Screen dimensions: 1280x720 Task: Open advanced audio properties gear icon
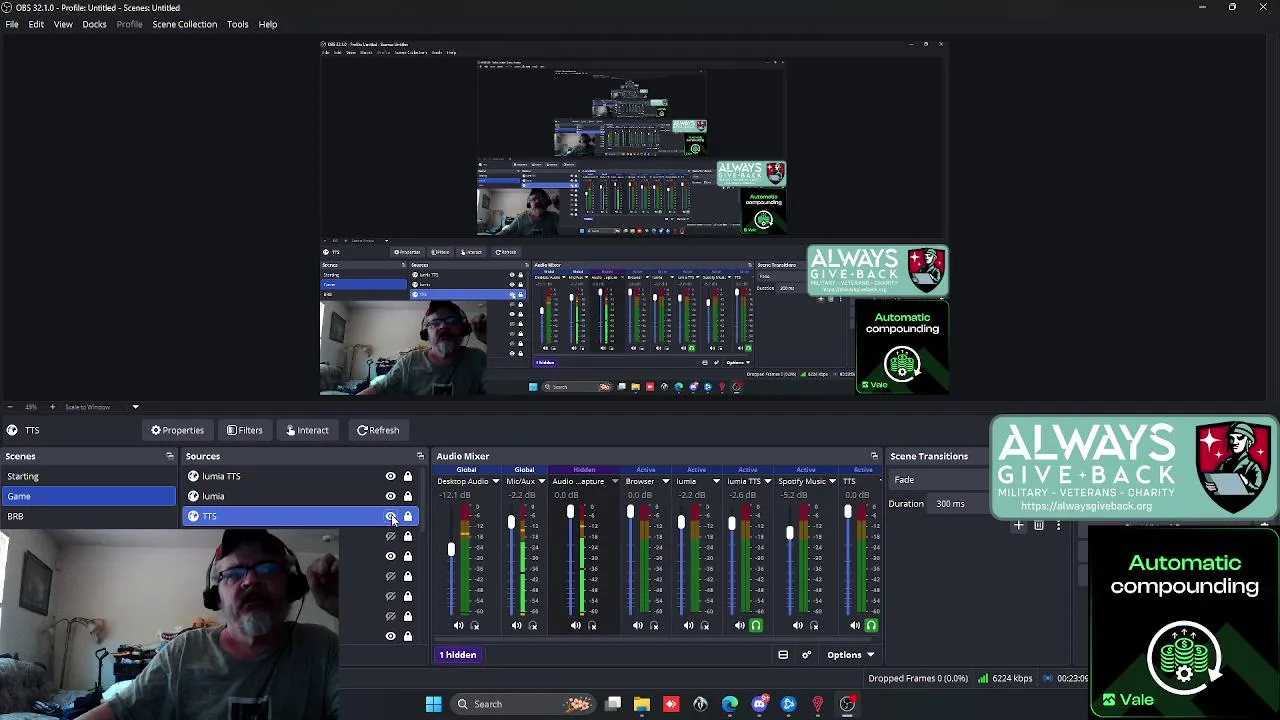(806, 655)
